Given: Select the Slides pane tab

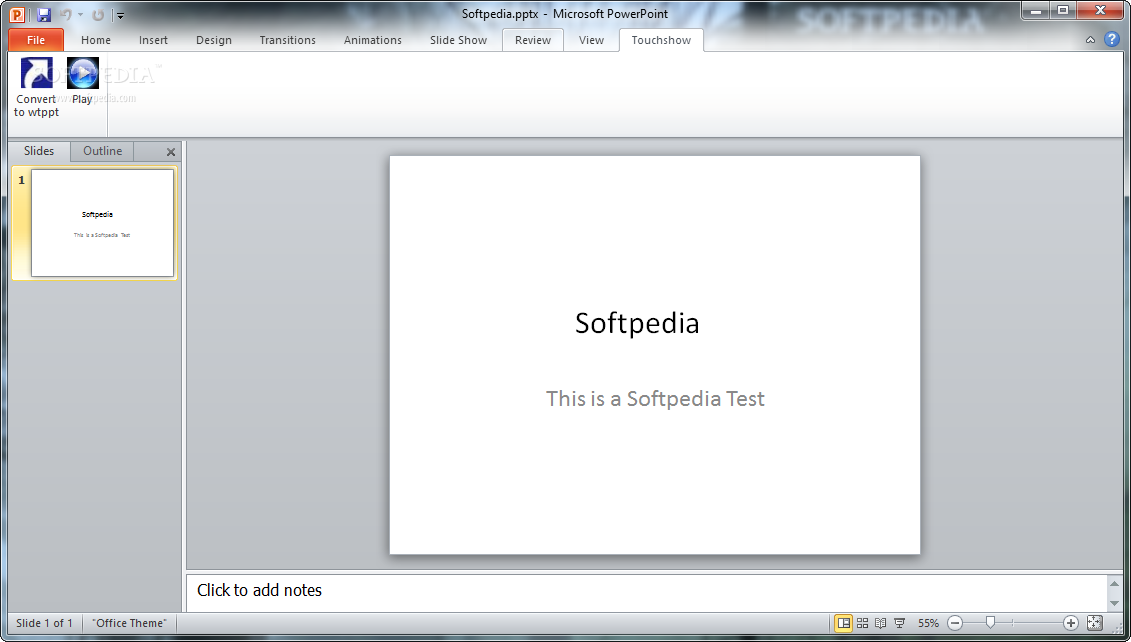Looking at the screenshot, I should click(39, 151).
